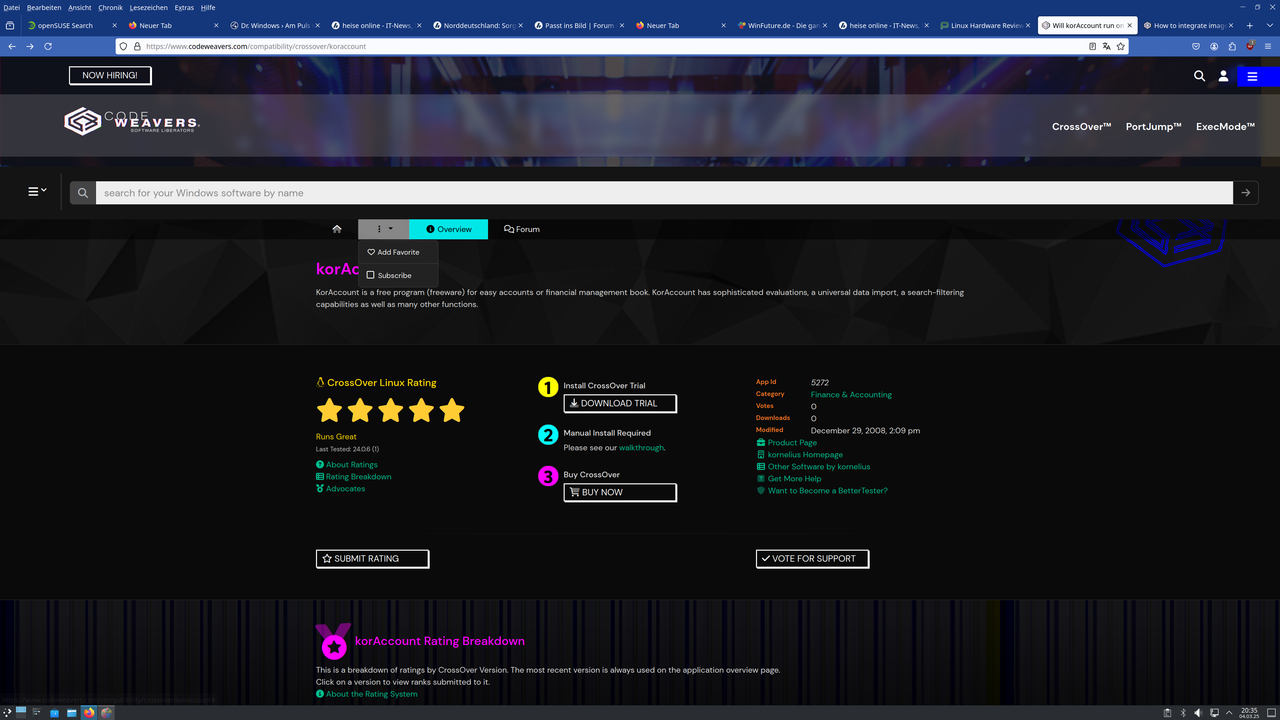Bookmark this page with the star icon
This screenshot has height=720, width=1280.
(1120, 46)
